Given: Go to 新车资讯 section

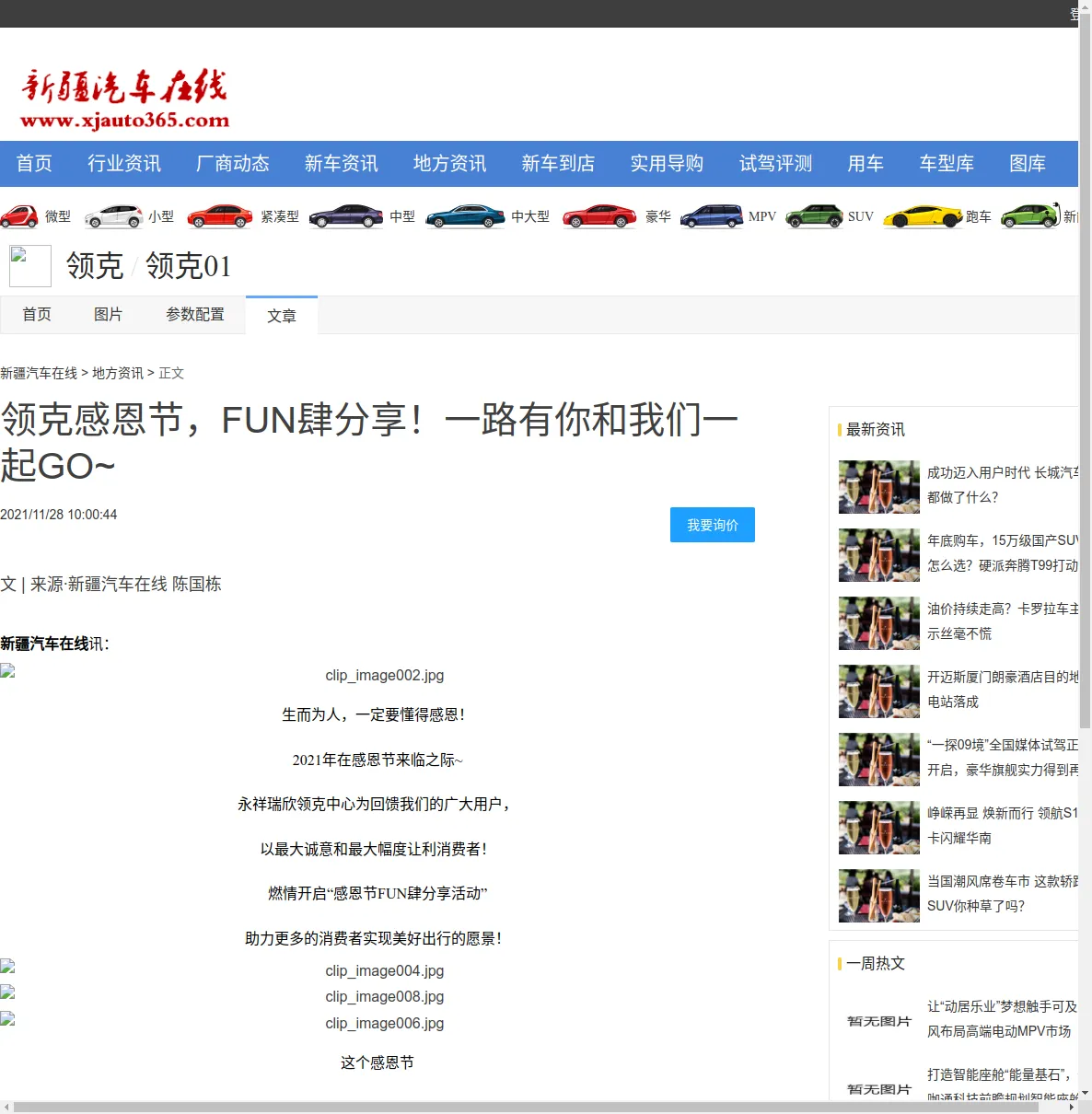Looking at the screenshot, I should [x=342, y=164].
